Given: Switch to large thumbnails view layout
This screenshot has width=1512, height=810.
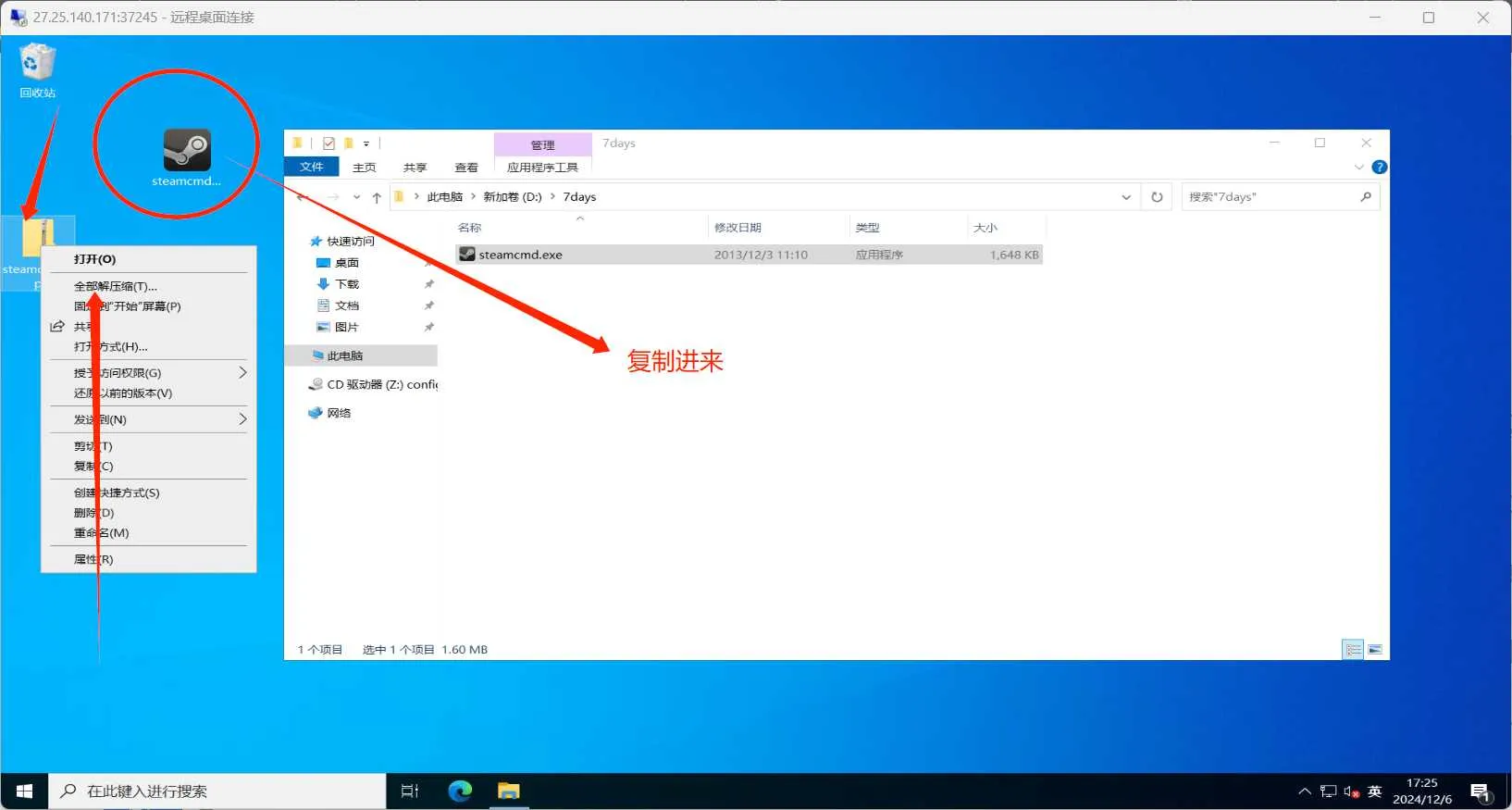Looking at the screenshot, I should pyautogui.click(x=1375, y=650).
